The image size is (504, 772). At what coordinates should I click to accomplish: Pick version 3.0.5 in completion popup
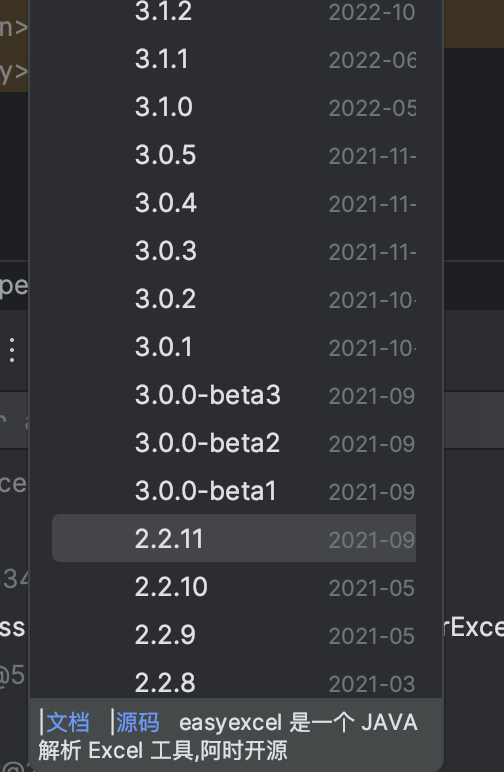pos(234,155)
